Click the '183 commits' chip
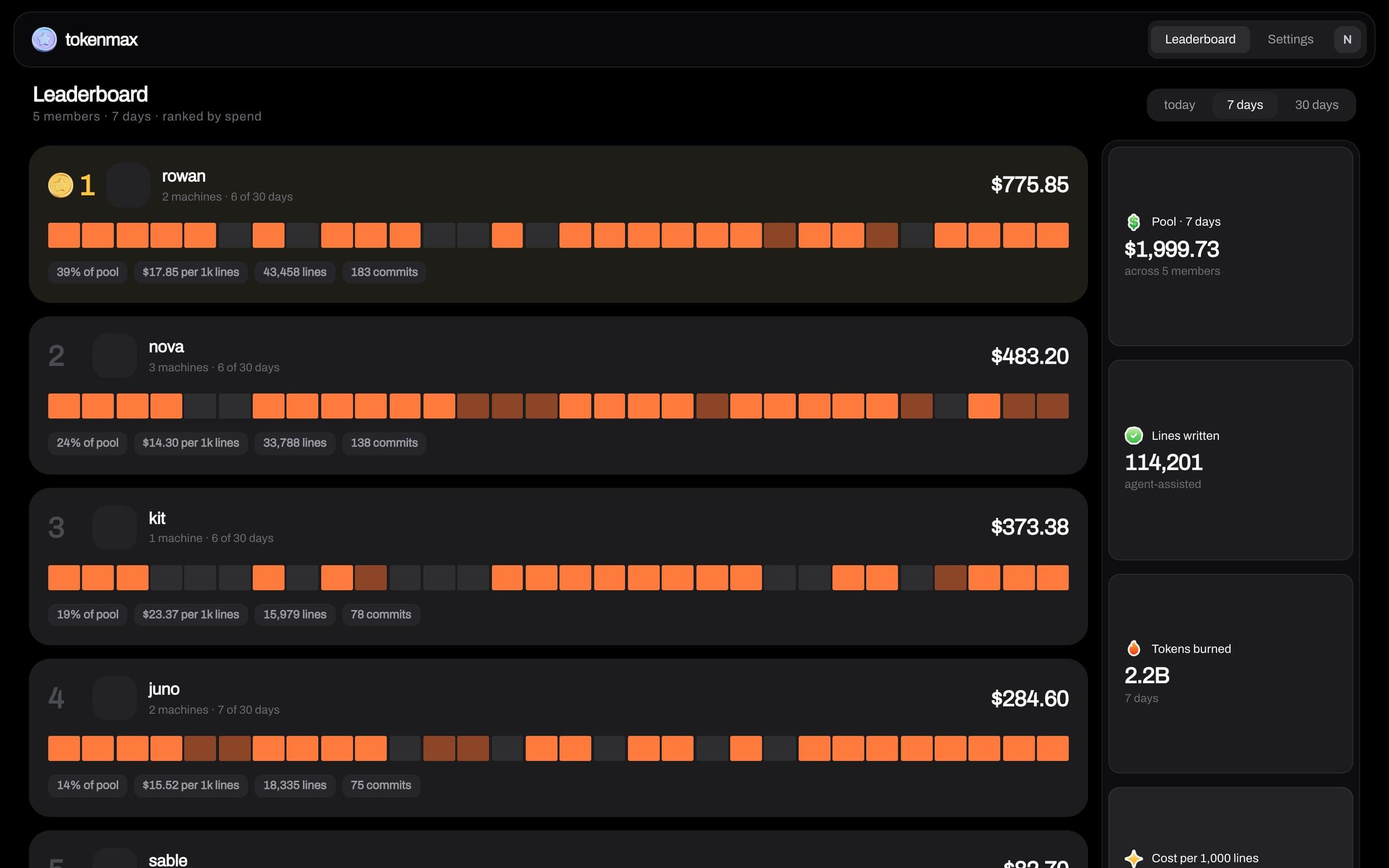Viewport: 1389px width, 868px height. click(384, 272)
